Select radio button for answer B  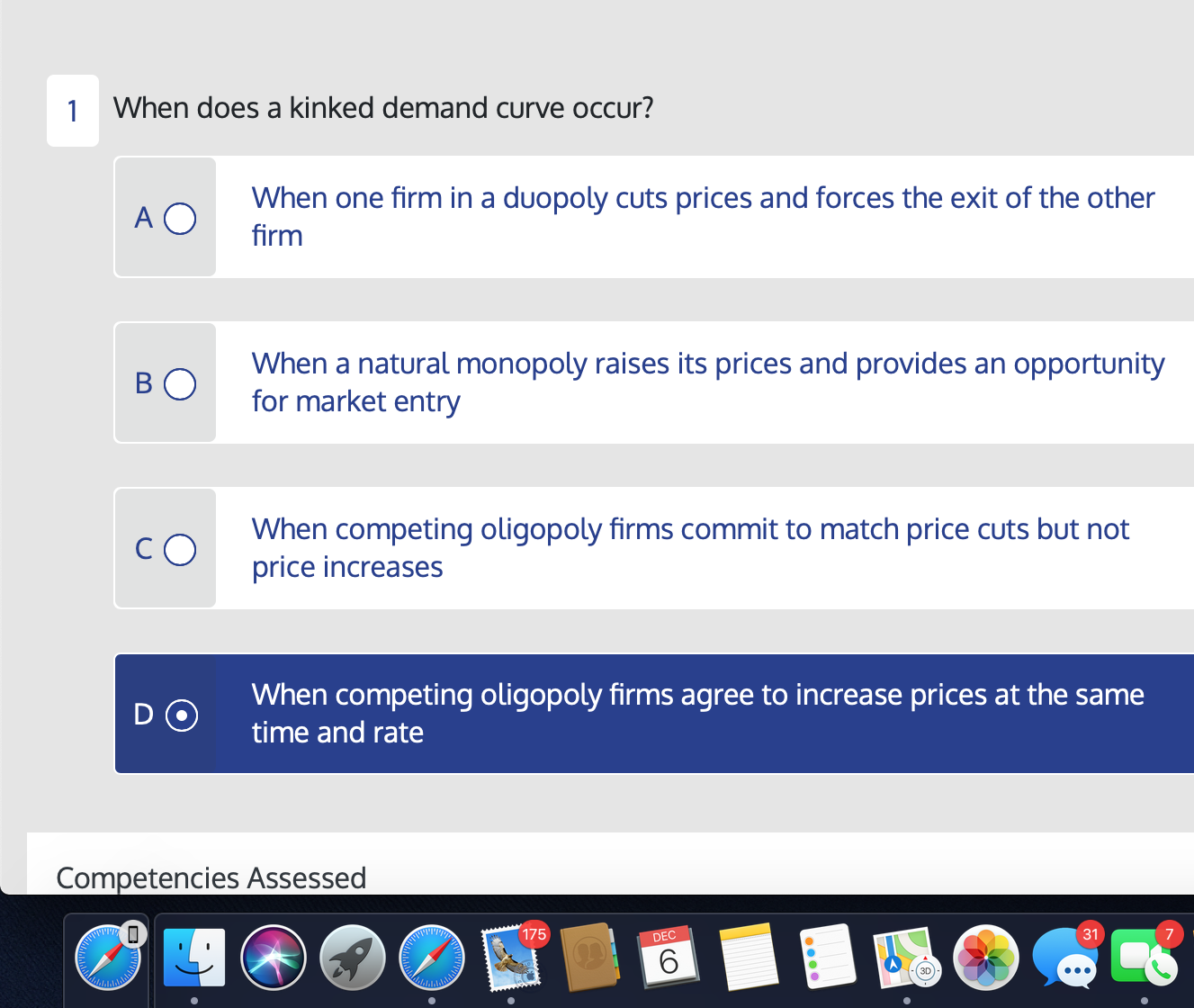181,383
